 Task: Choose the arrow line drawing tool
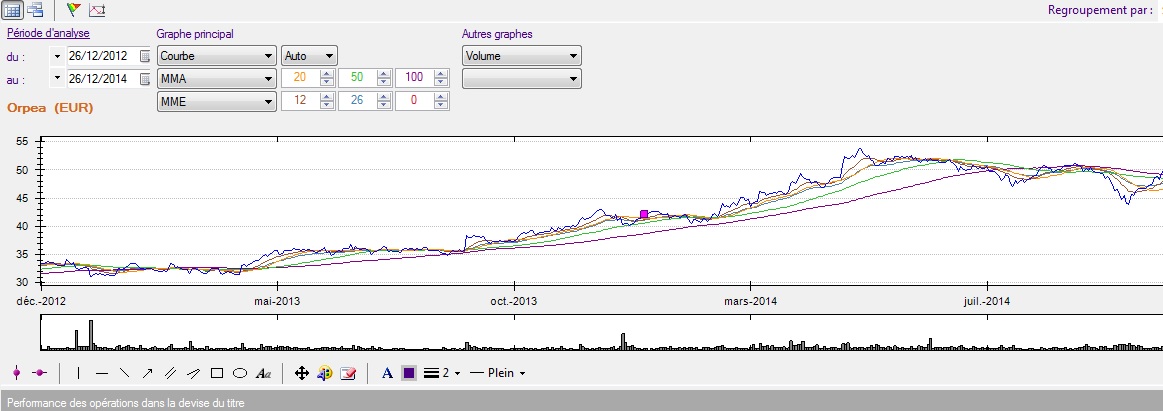[148, 373]
